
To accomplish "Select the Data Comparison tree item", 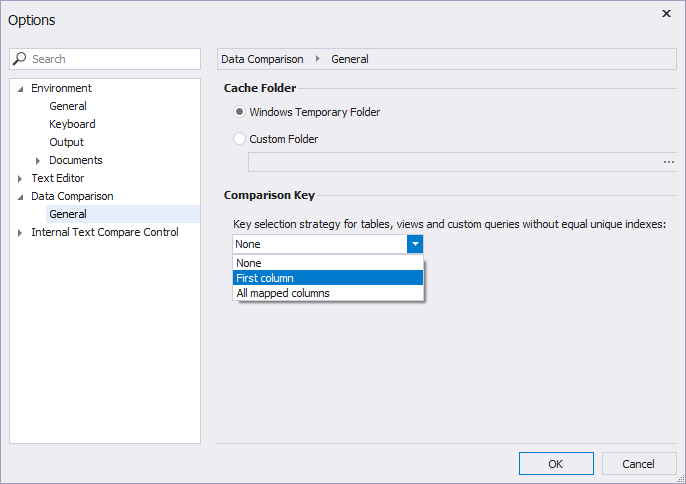I will [72, 196].
